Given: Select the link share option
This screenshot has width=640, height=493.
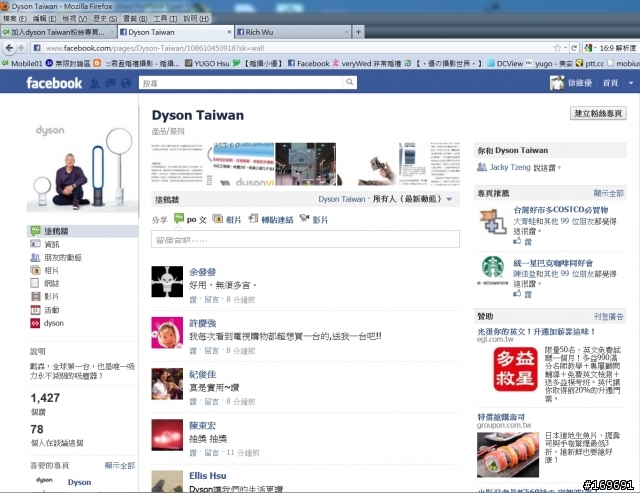Looking at the screenshot, I should pos(271,219).
